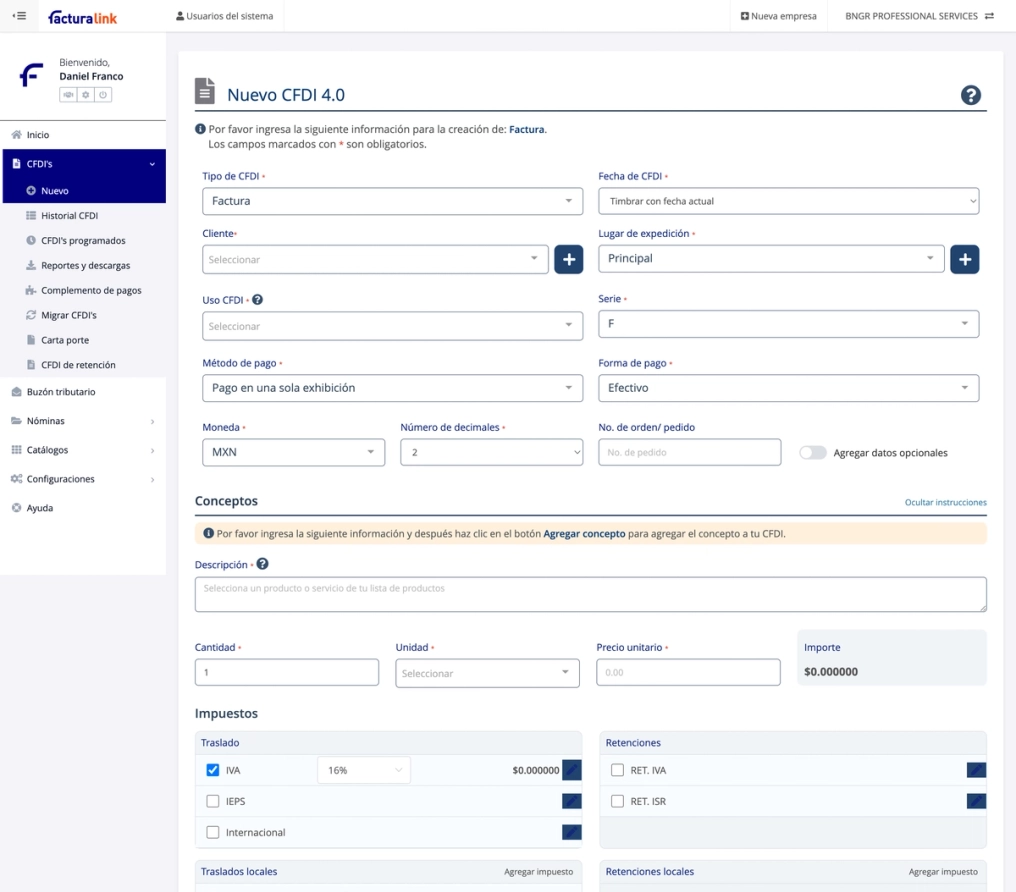Click the info icon next to Uso CFDI
1016x892 pixels.
pyautogui.click(x=257, y=299)
